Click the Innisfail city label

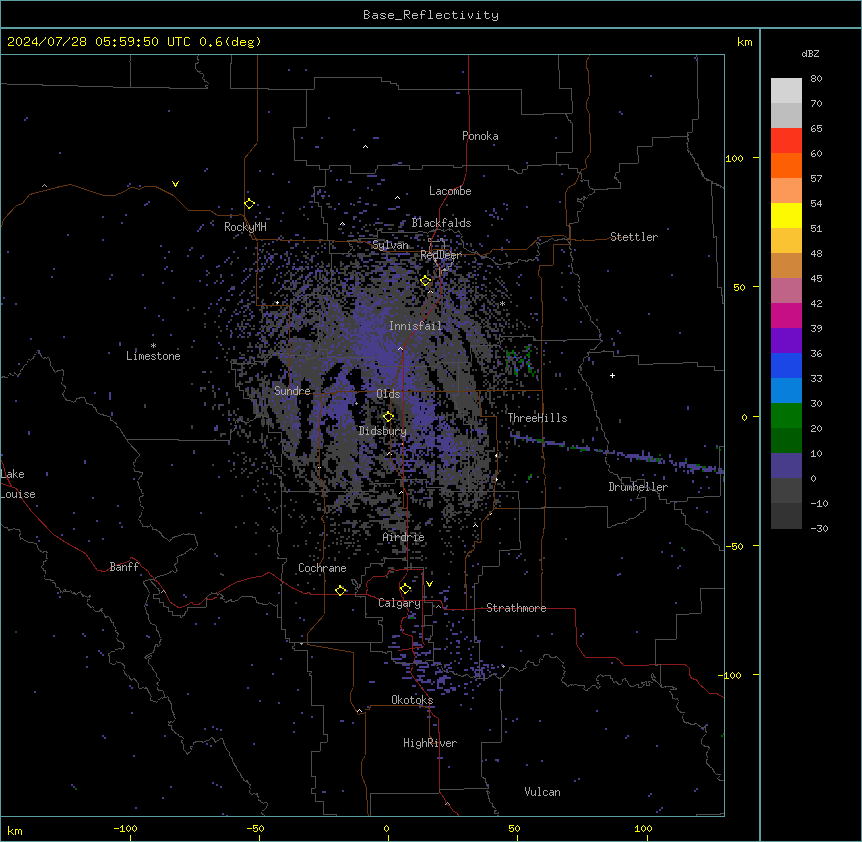click(x=416, y=326)
